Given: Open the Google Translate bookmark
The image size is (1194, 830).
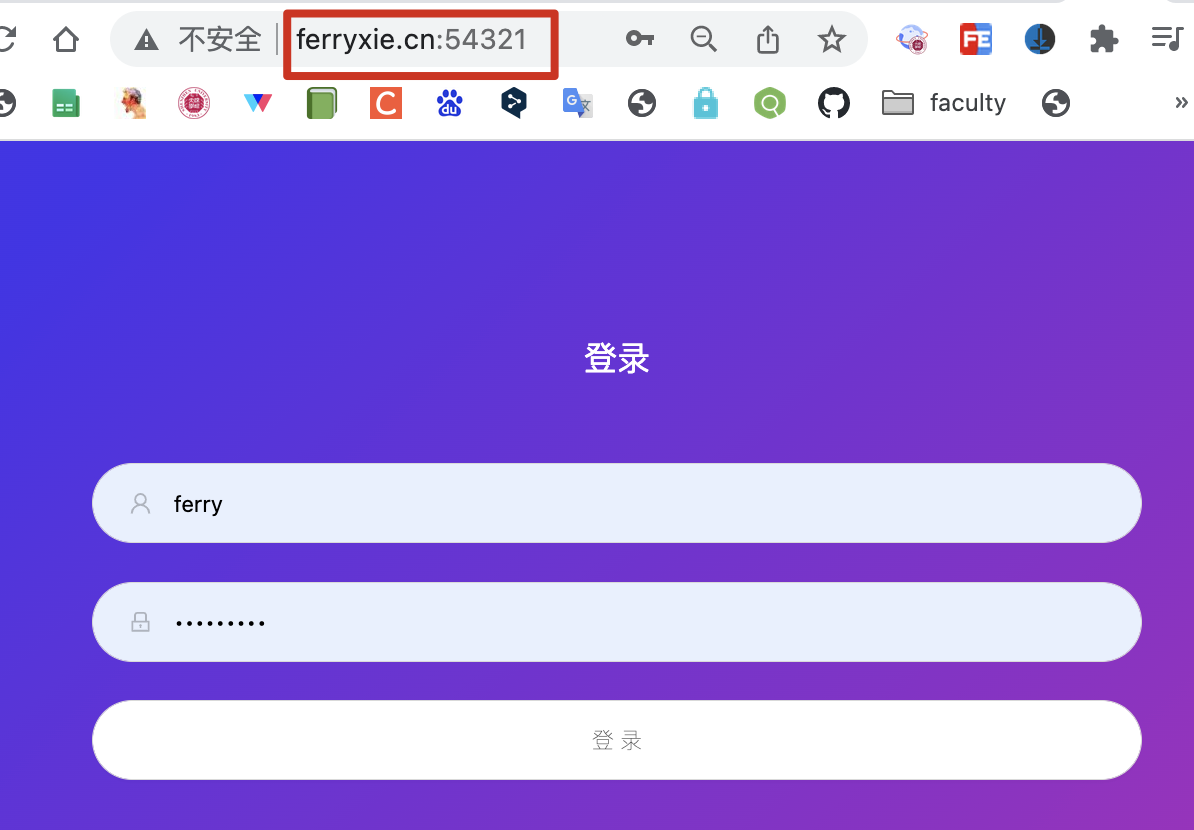Looking at the screenshot, I should tap(577, 103).
